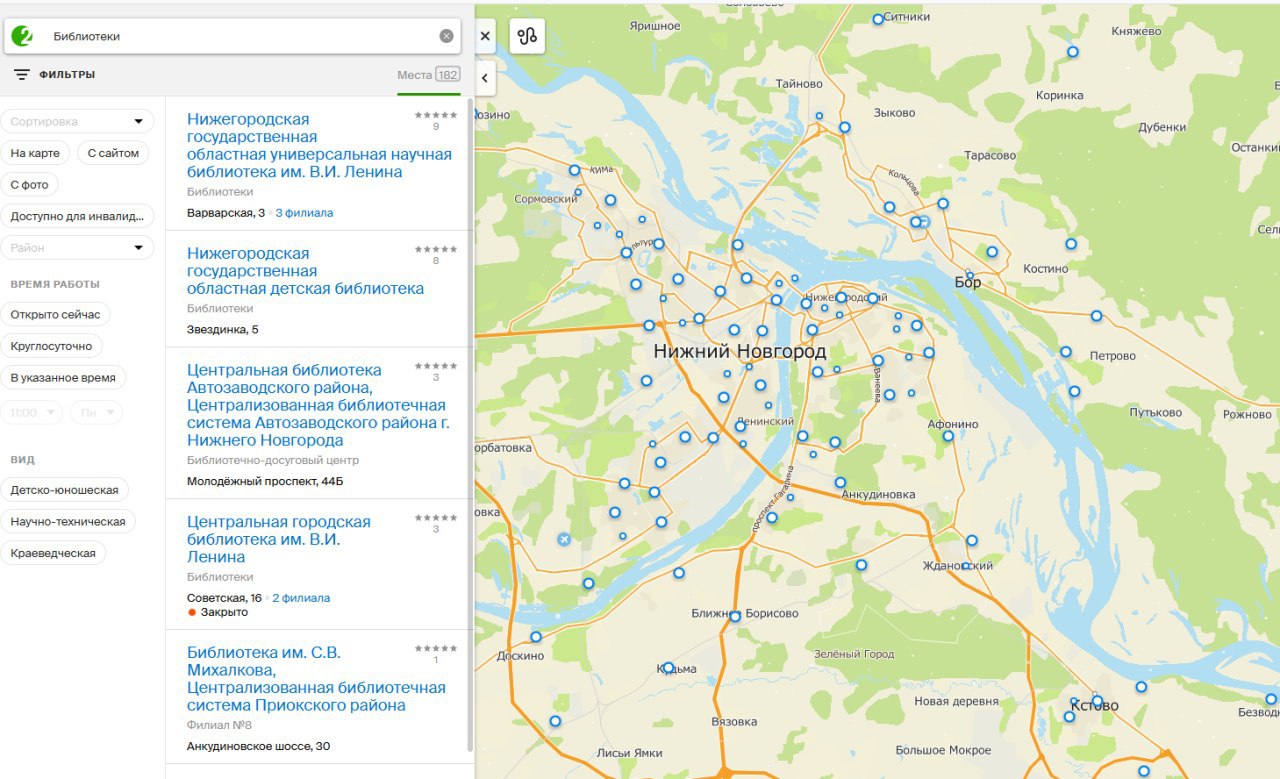Click the library marker near Афонино
Viewport: 1280px width, 779px height.
tap(948, 436)
